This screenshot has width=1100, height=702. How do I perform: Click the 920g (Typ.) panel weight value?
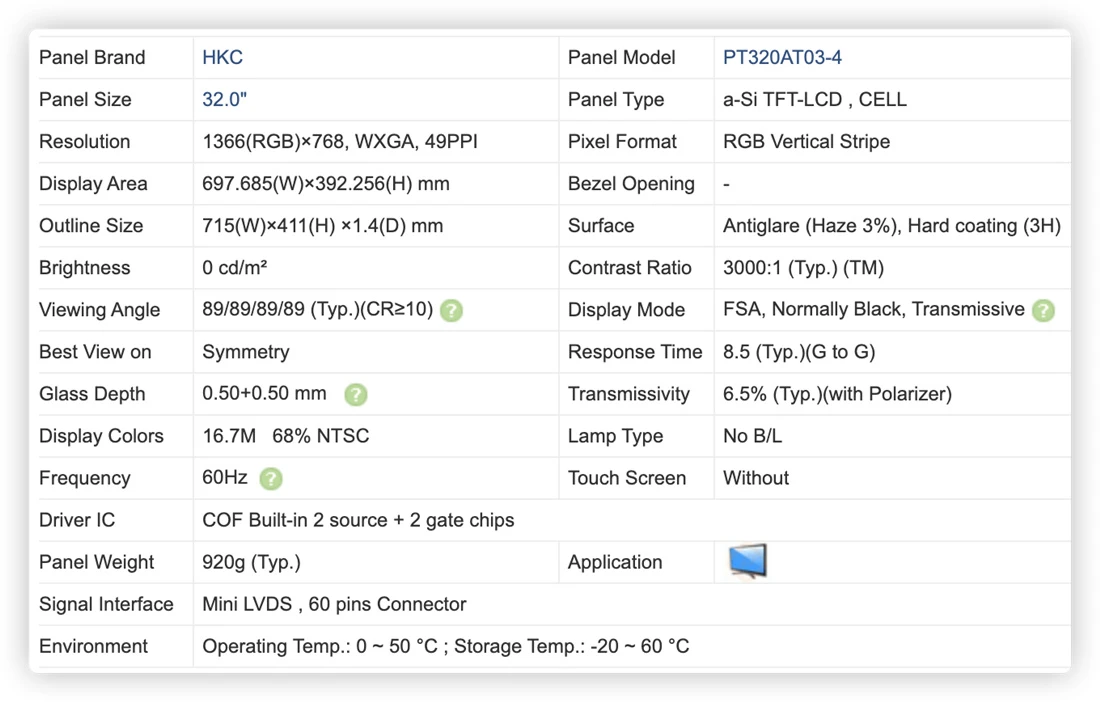click(x=251, y=562)
